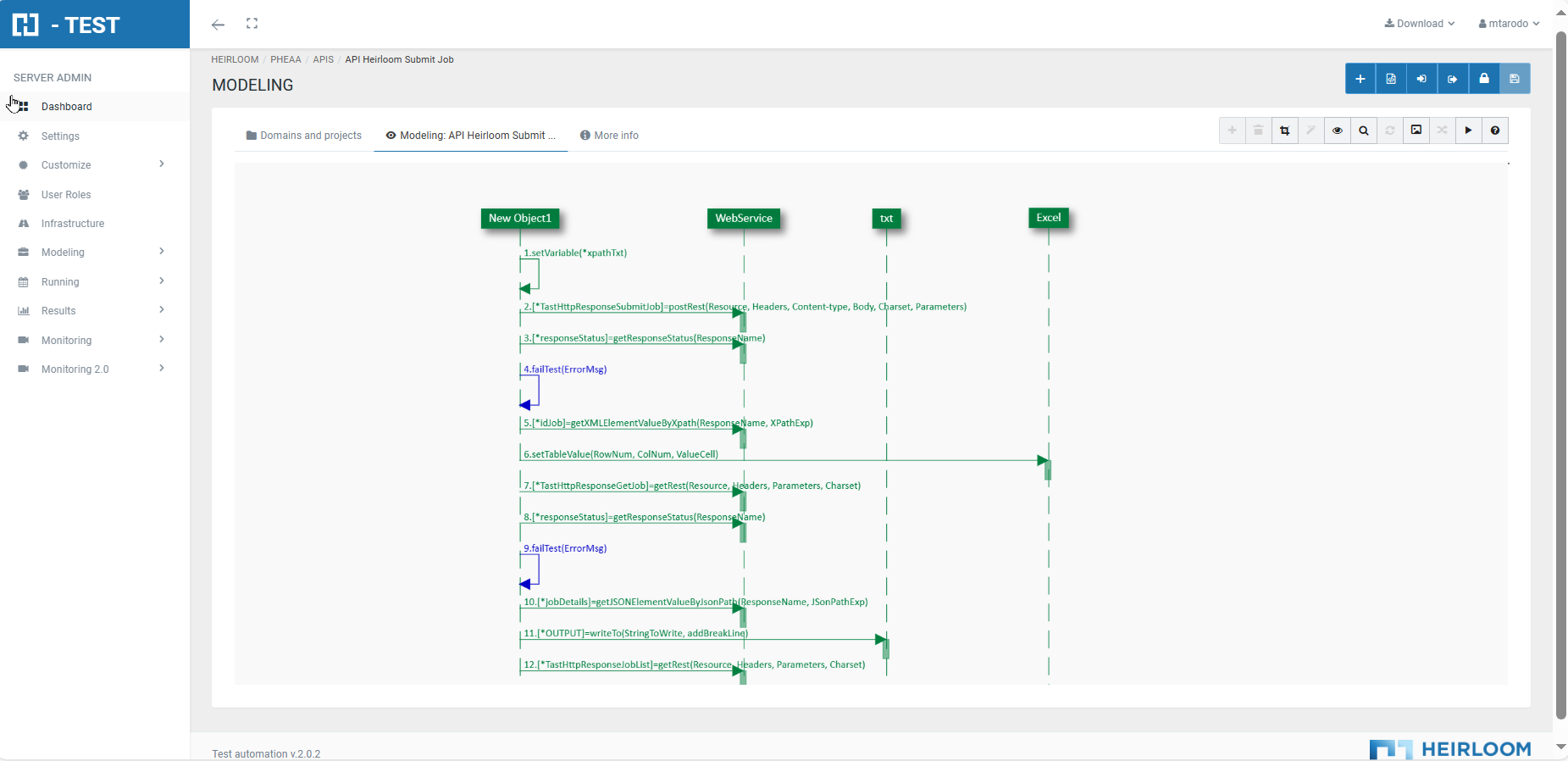Toggle fullscreen mode icon
Image resolution: width=1568 pixels, height=761 pixels.
(252, 24)
